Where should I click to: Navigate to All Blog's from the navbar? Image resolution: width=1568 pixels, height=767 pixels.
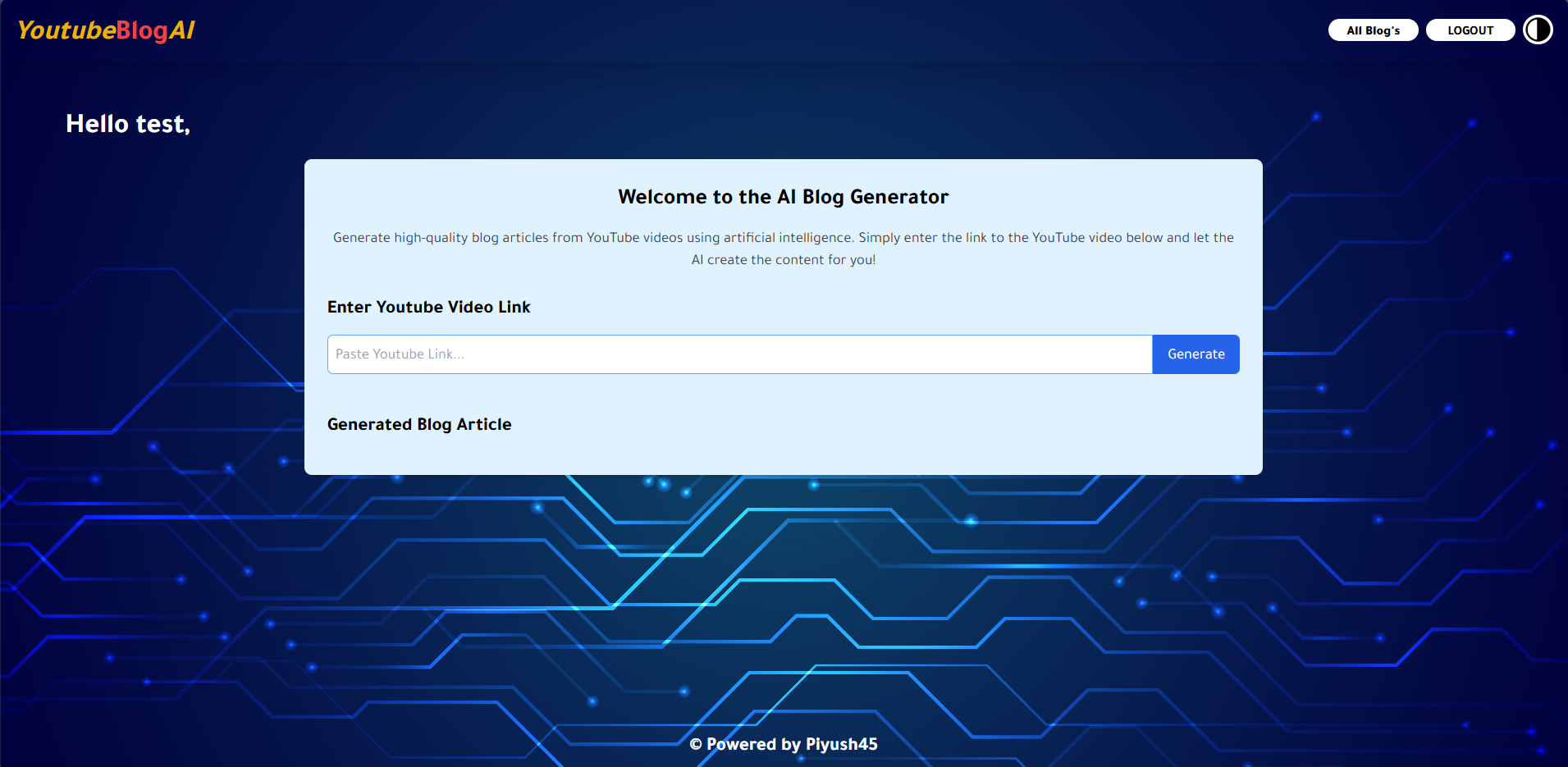1373,30
